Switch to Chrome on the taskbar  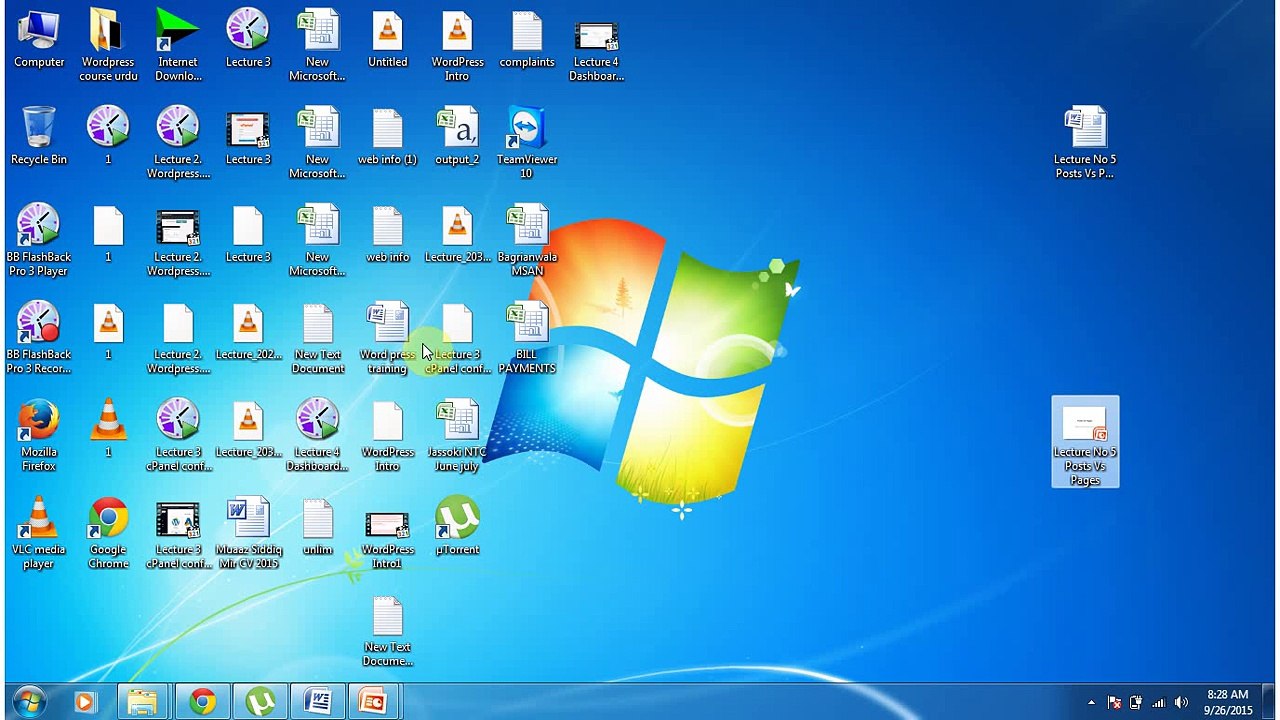pyautogui.click(x=202, y=702)
